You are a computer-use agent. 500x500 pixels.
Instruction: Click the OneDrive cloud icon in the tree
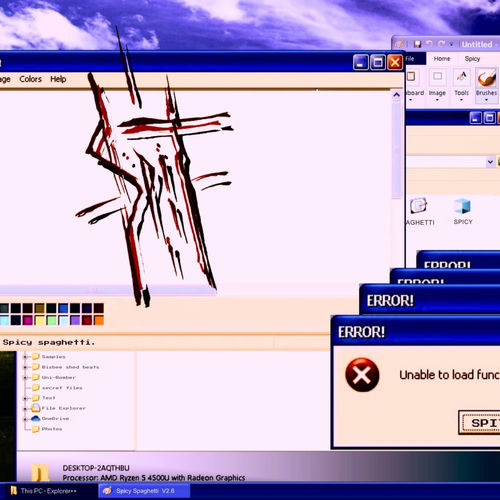(x=36, y=418)
